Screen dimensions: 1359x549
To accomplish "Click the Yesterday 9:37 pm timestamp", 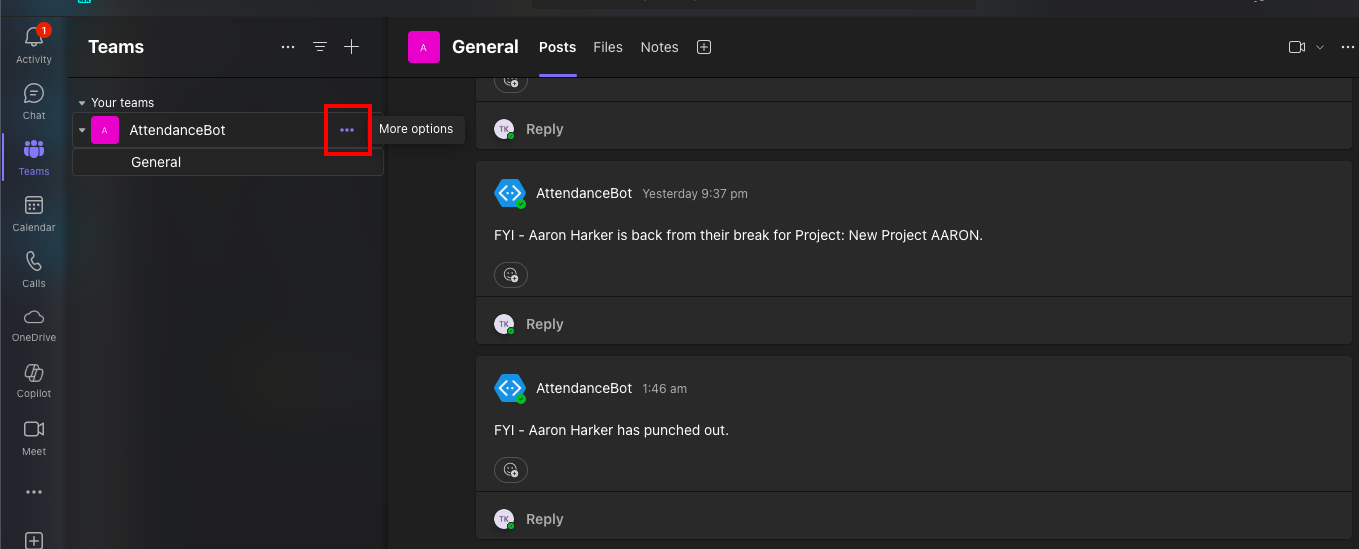I will click(x=695, y=194).
